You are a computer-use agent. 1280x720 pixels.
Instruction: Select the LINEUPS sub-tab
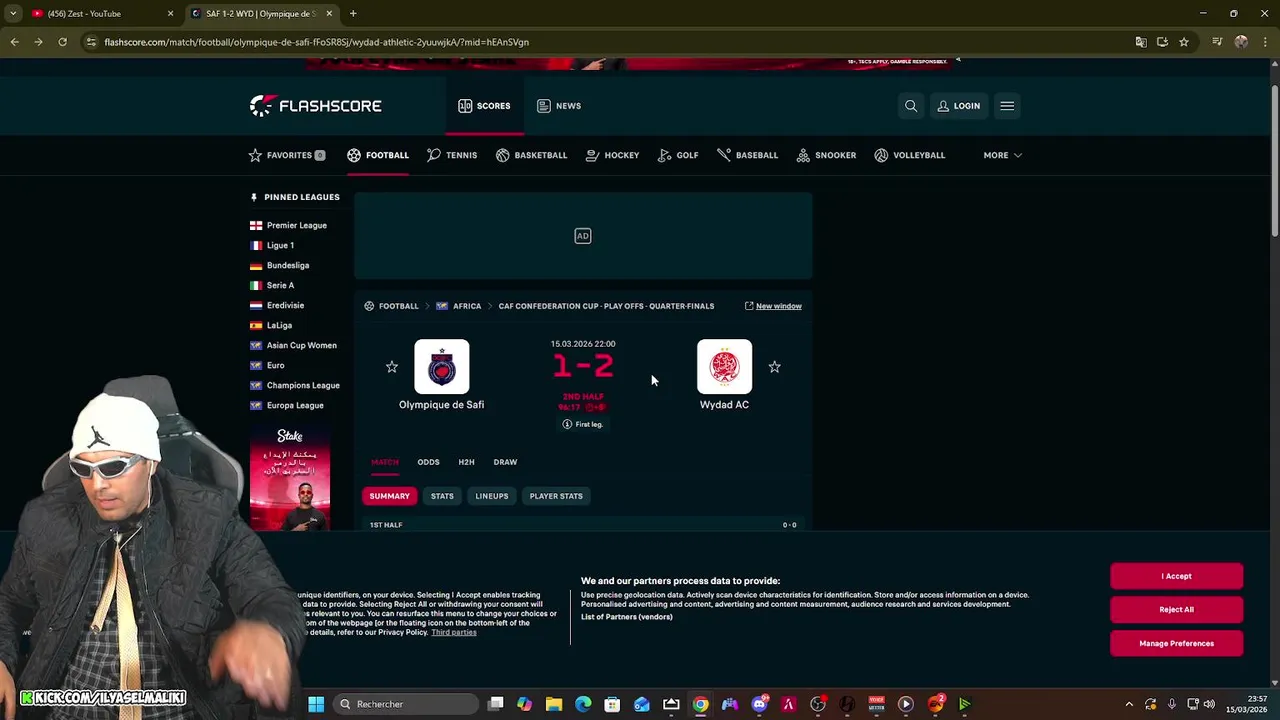click(492, 496)
